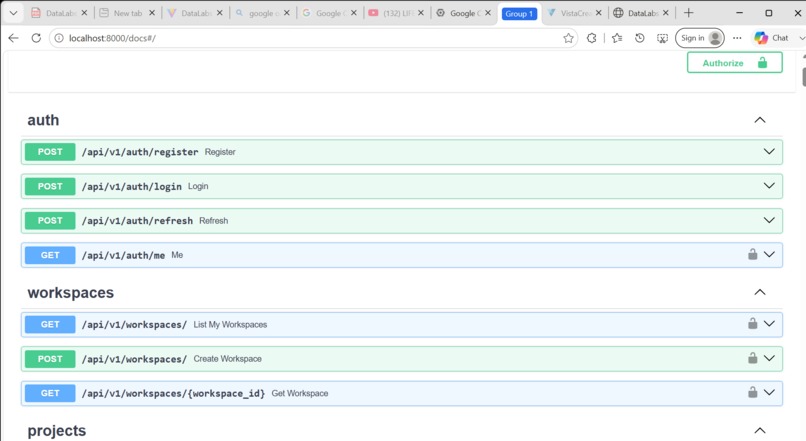This screenshot has width=806, height=441.
Task: Click the Group 1 tab group label
Action: tap(519, 14)
